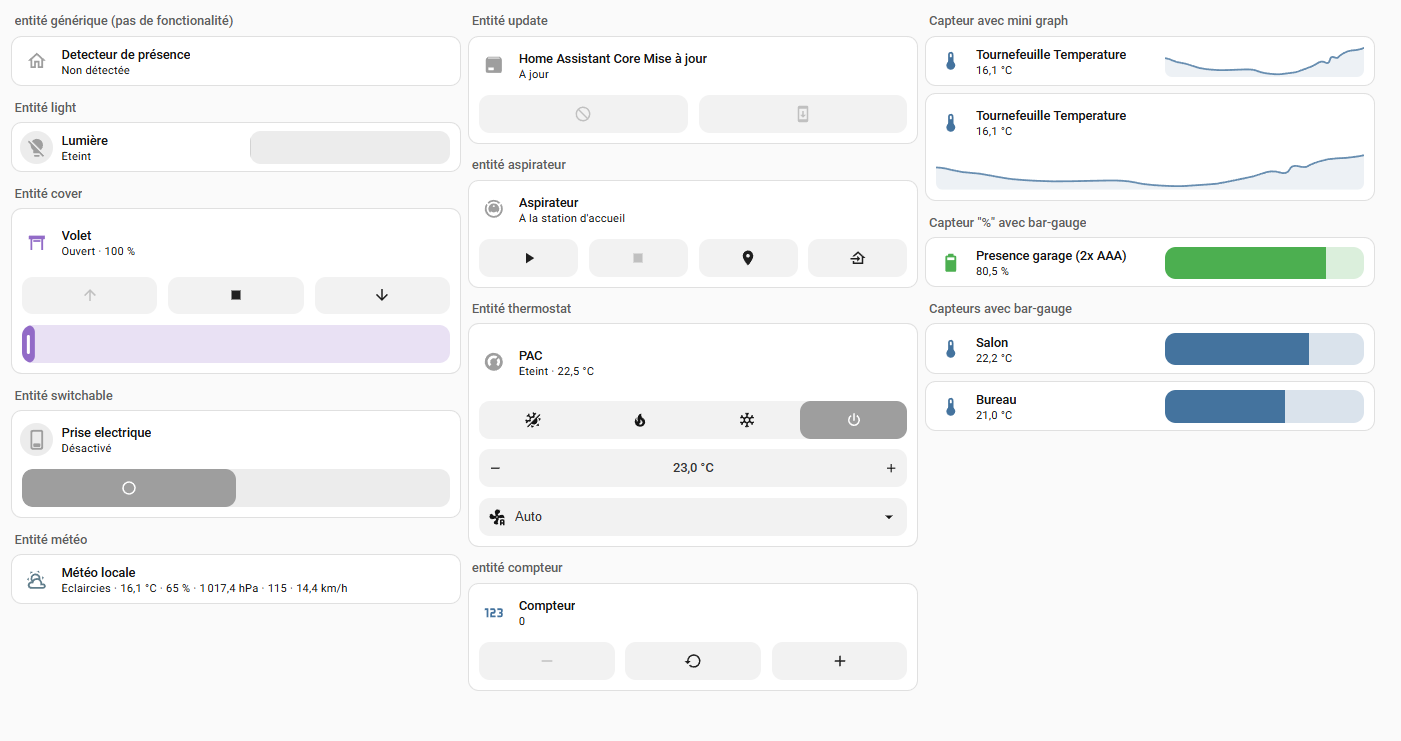This screenshot has height=741, width=1401.
Task: Click the Lumière light bulb icon
Action: click(37, 148)
